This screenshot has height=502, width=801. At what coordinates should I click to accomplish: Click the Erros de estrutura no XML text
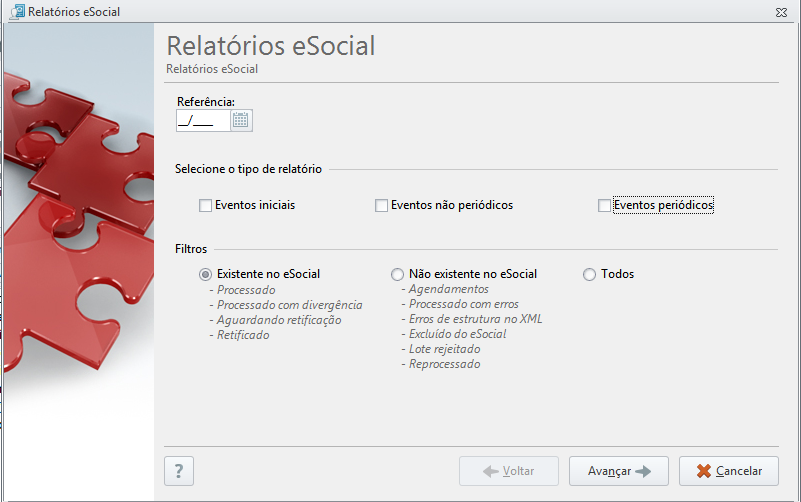[475, 319]
